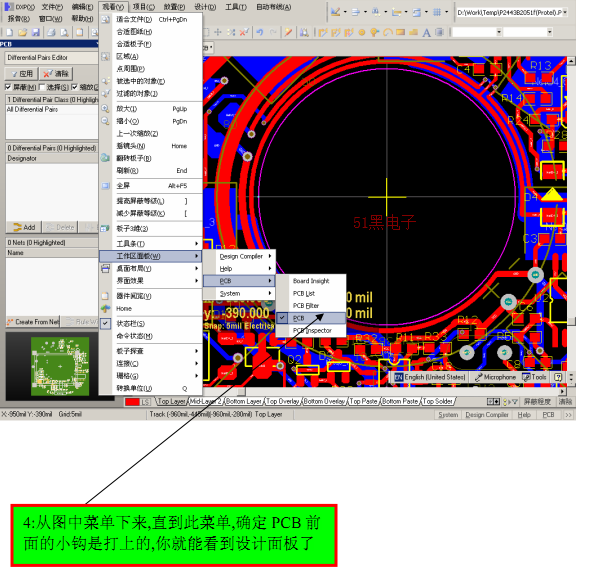The image size is (595, 570).
Task: Toggle the 屏蔽(M) mask checkbox
Action: tap(8, 87)
